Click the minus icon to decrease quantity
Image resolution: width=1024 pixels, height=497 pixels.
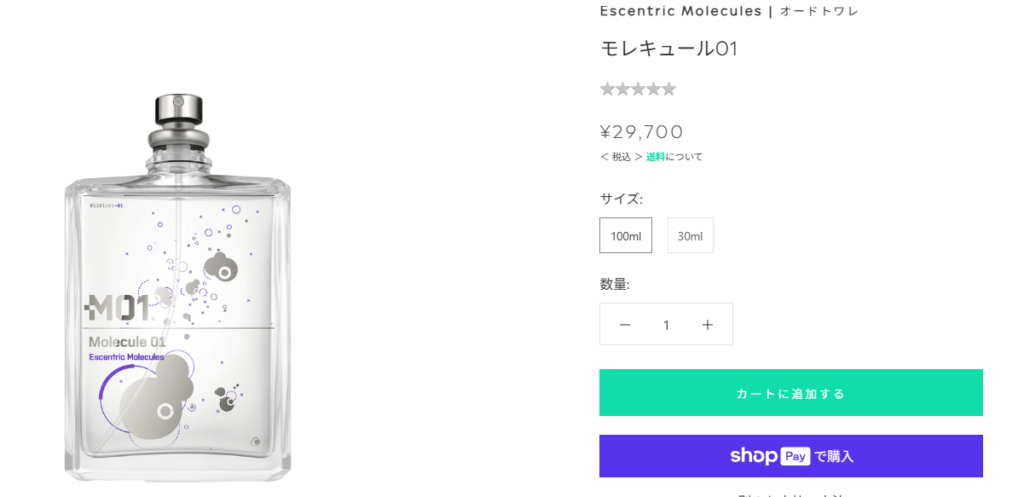[625, 325]
